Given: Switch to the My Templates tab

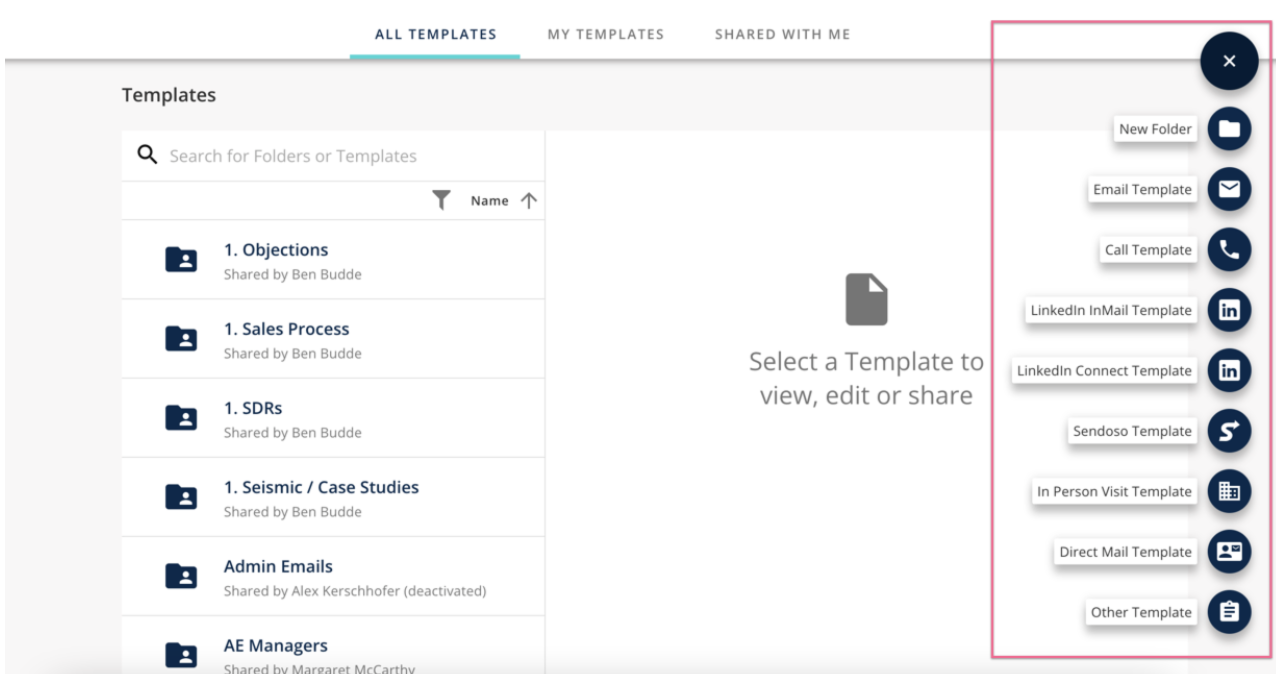Looking at the screenshot, I should point(605,34).
